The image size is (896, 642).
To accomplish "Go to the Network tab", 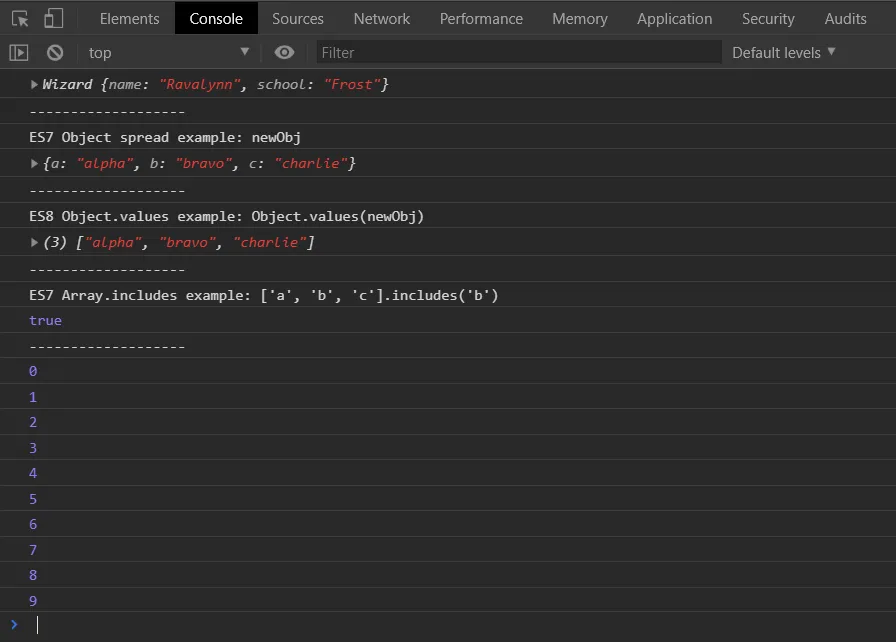I will pos(382,19).
